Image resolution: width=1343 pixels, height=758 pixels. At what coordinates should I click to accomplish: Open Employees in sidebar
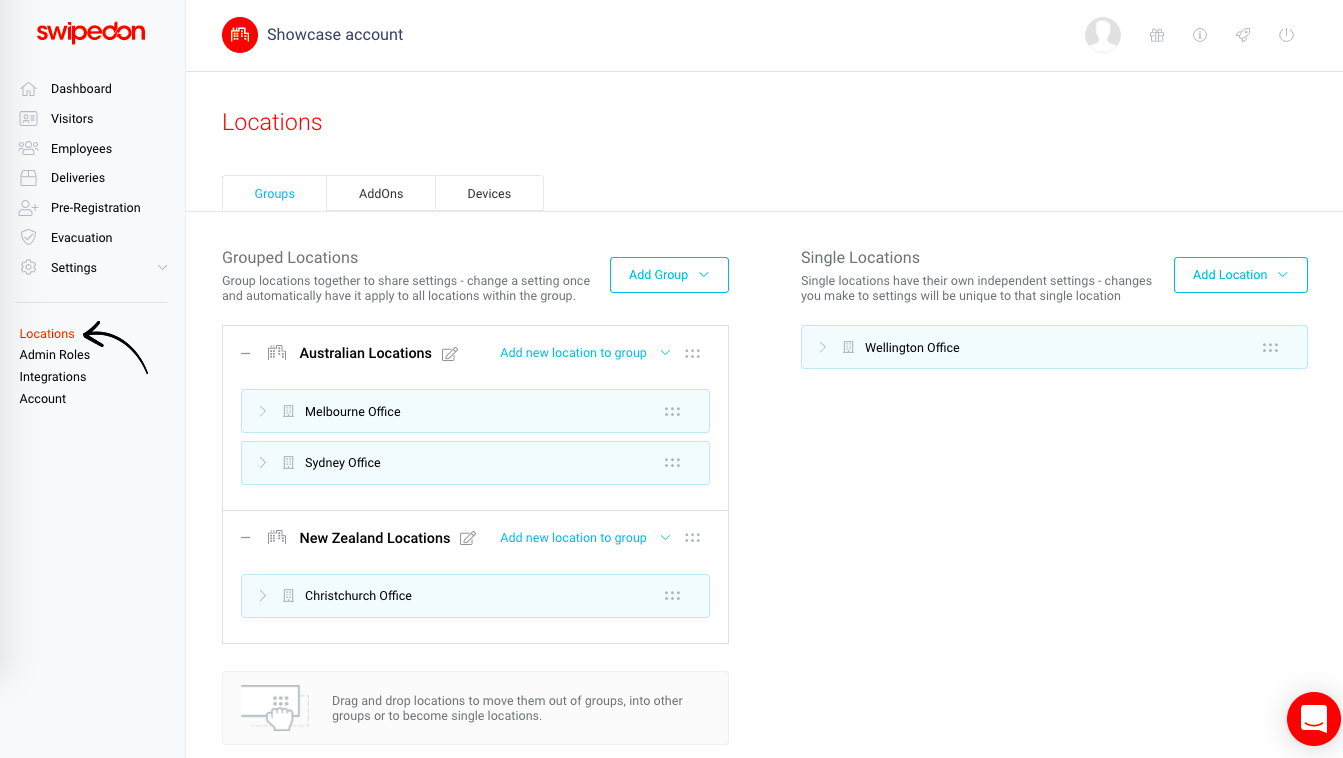pyautogui.click(x=81, y=148)
